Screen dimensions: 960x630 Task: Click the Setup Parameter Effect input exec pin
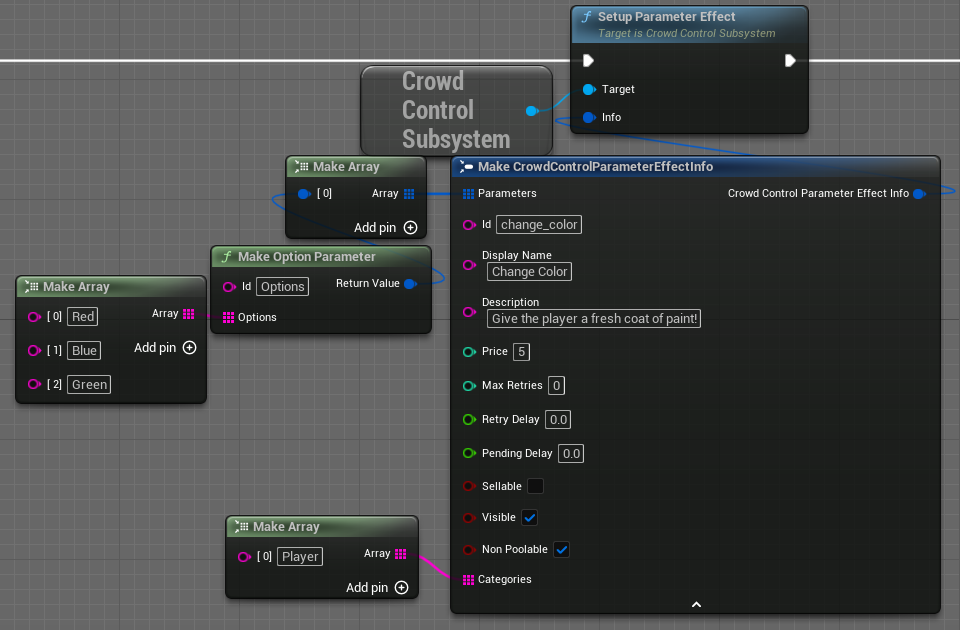click(589, 60)
